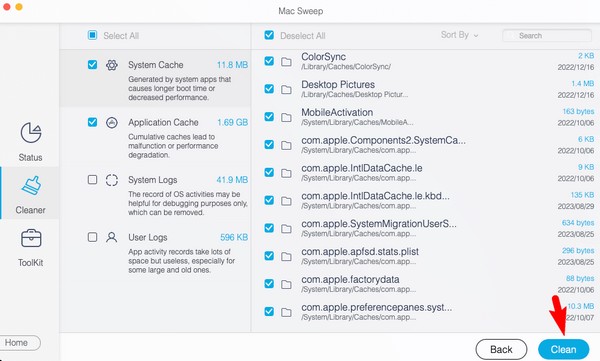This screenshot has height=361, width=600.
Task: Open the Sort By dropdown
Action: [459, 35]
